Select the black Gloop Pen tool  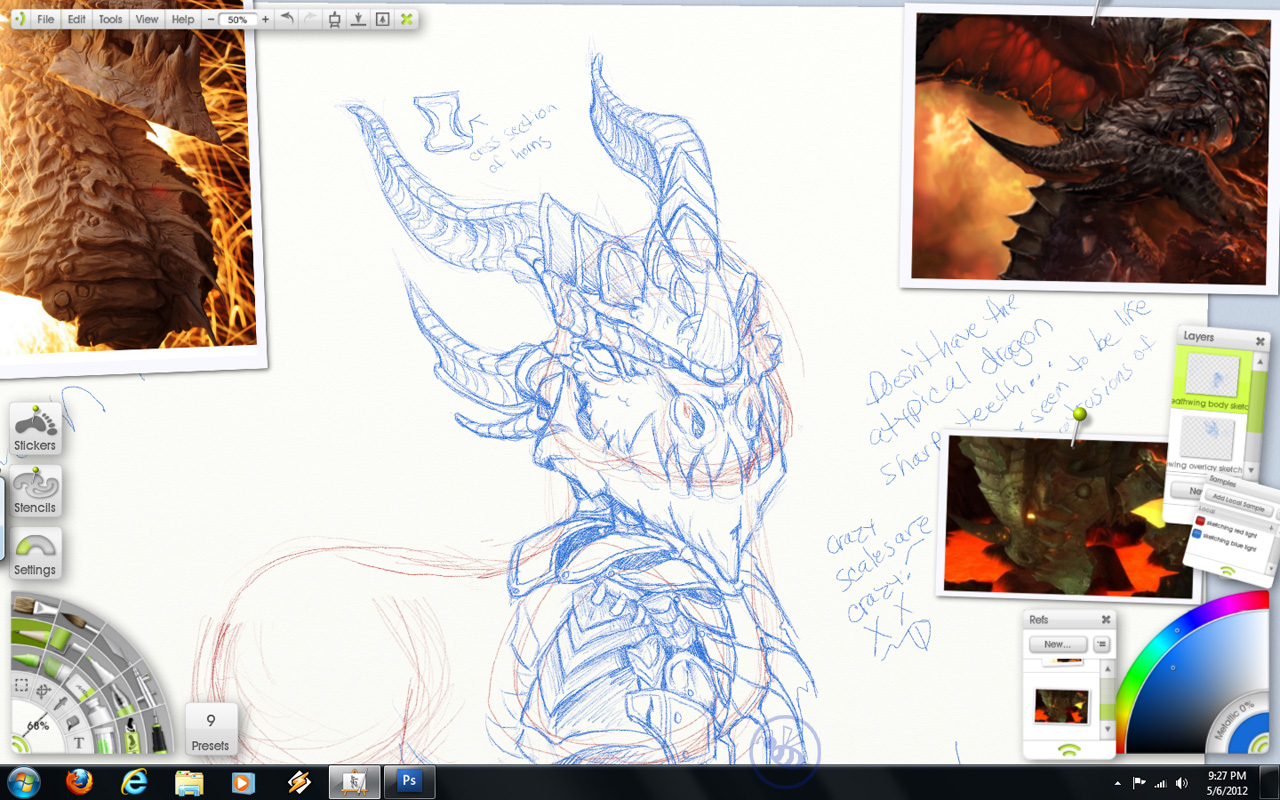157,735
